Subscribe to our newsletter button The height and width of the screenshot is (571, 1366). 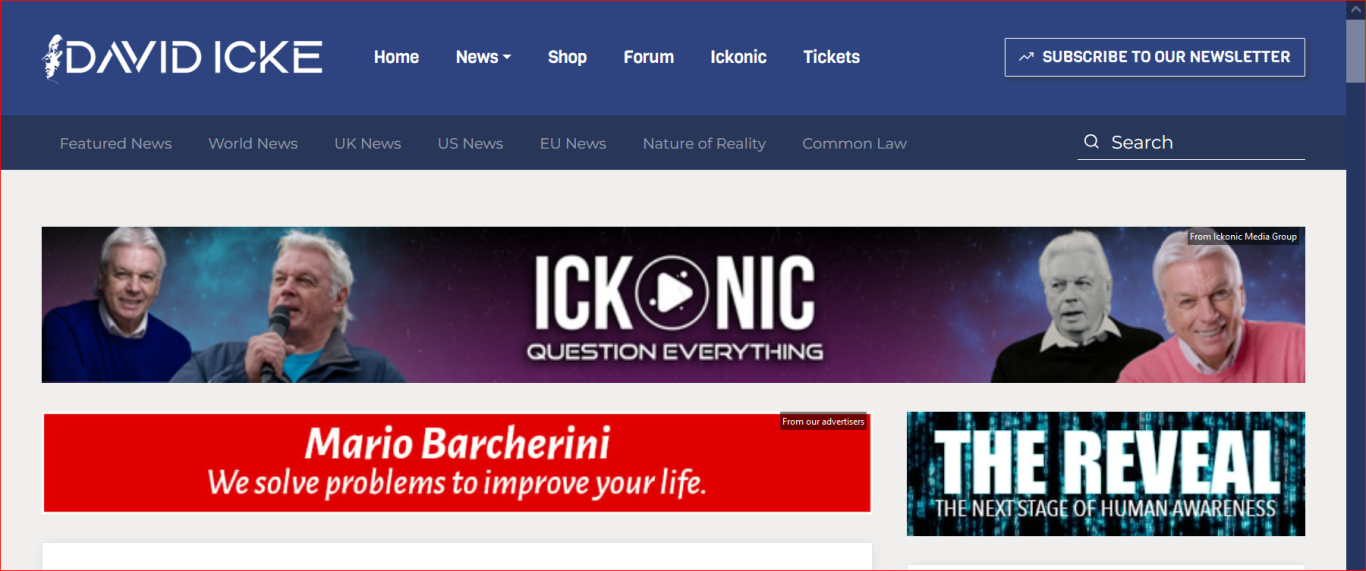pyautogui.click(x=1155, y=57)
